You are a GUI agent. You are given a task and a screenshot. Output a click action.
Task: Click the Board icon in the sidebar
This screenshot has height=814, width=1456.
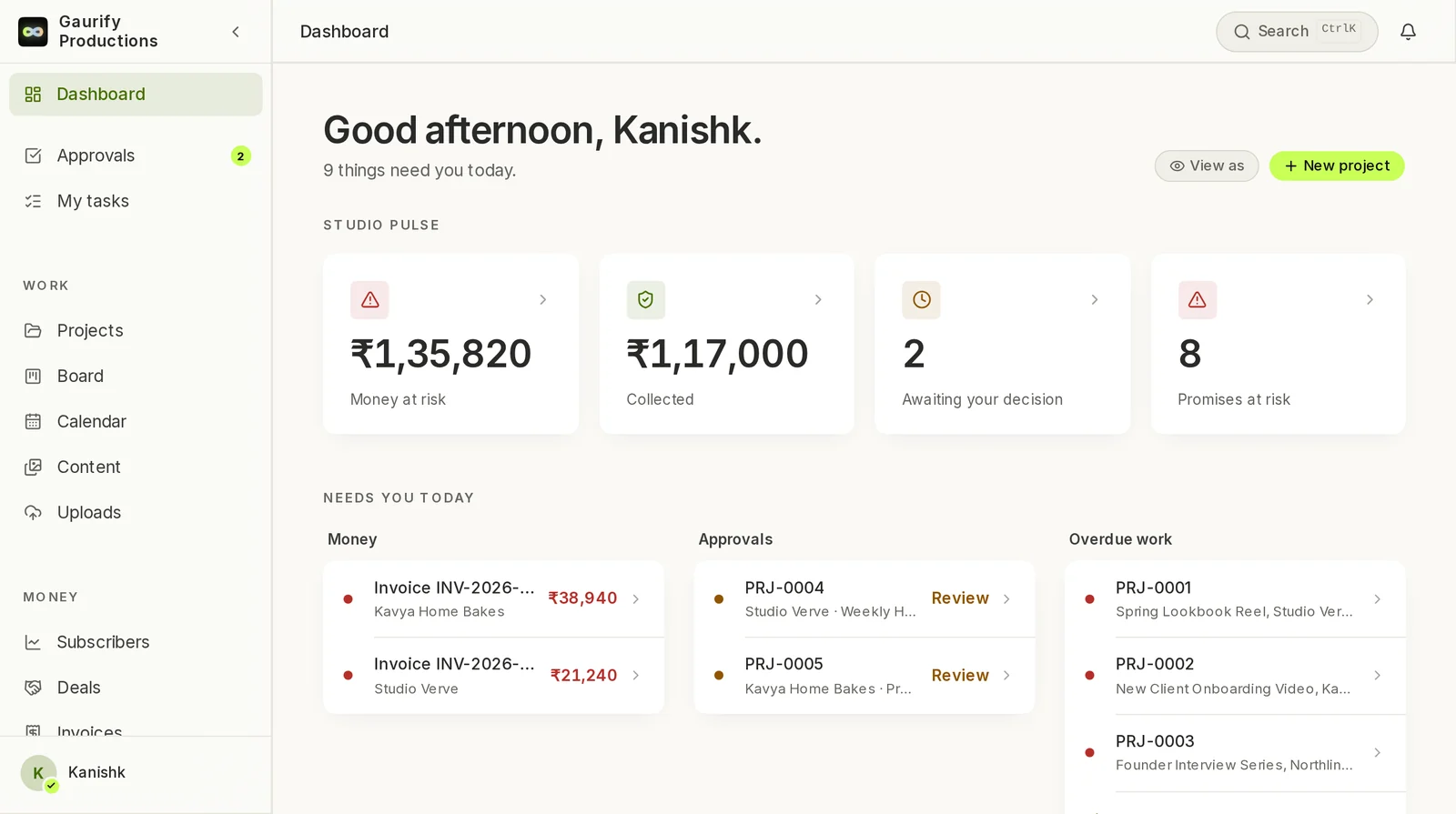33,376
